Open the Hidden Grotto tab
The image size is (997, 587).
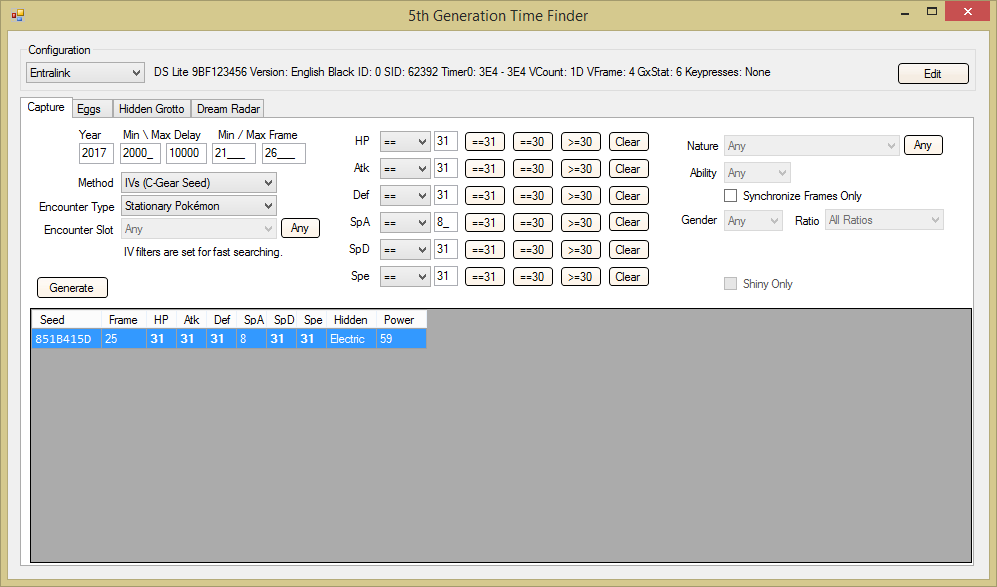(x=151, y=109)
